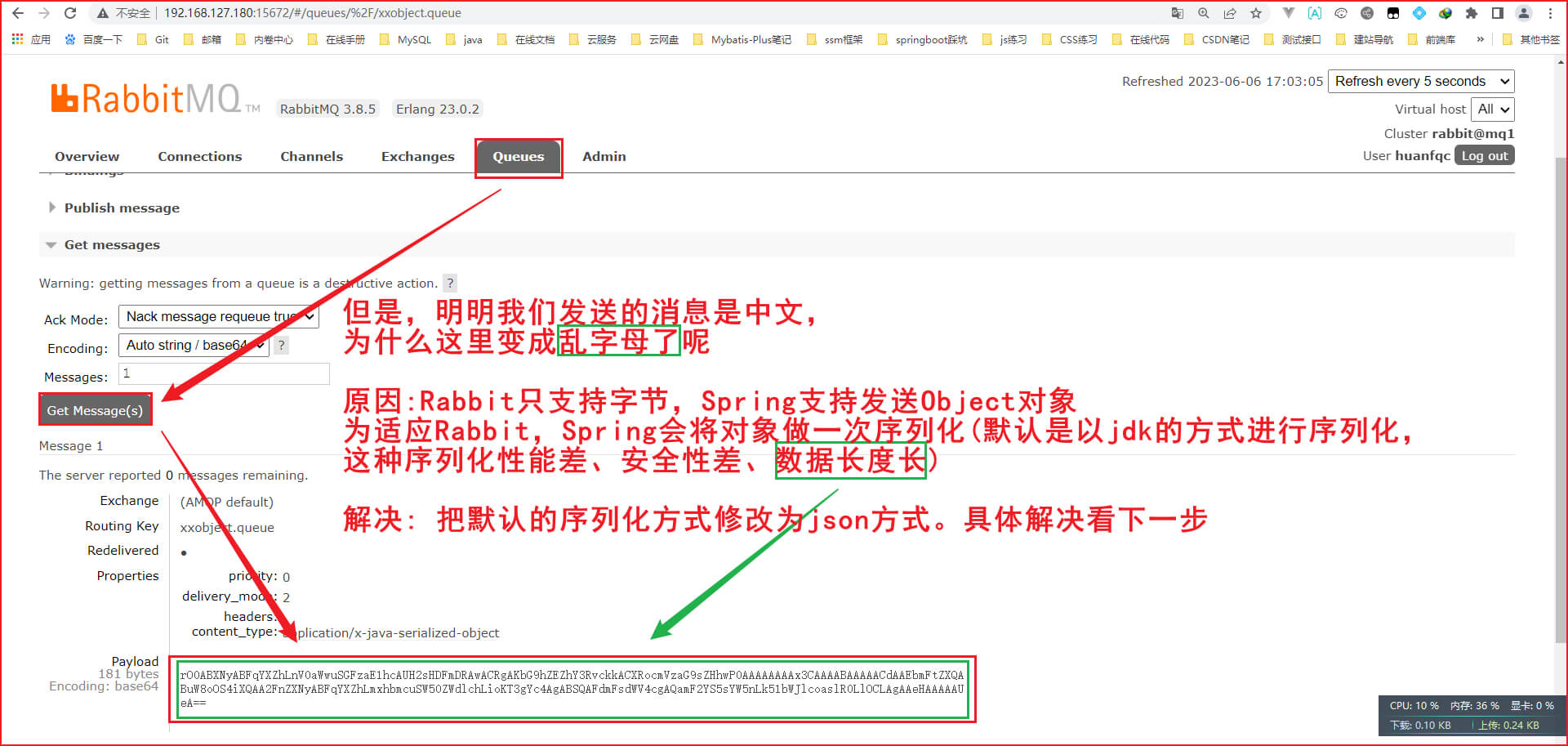1568x746 pixels.
Task: Open the grey share-circle extension icon
Action: click(1367, 13)
